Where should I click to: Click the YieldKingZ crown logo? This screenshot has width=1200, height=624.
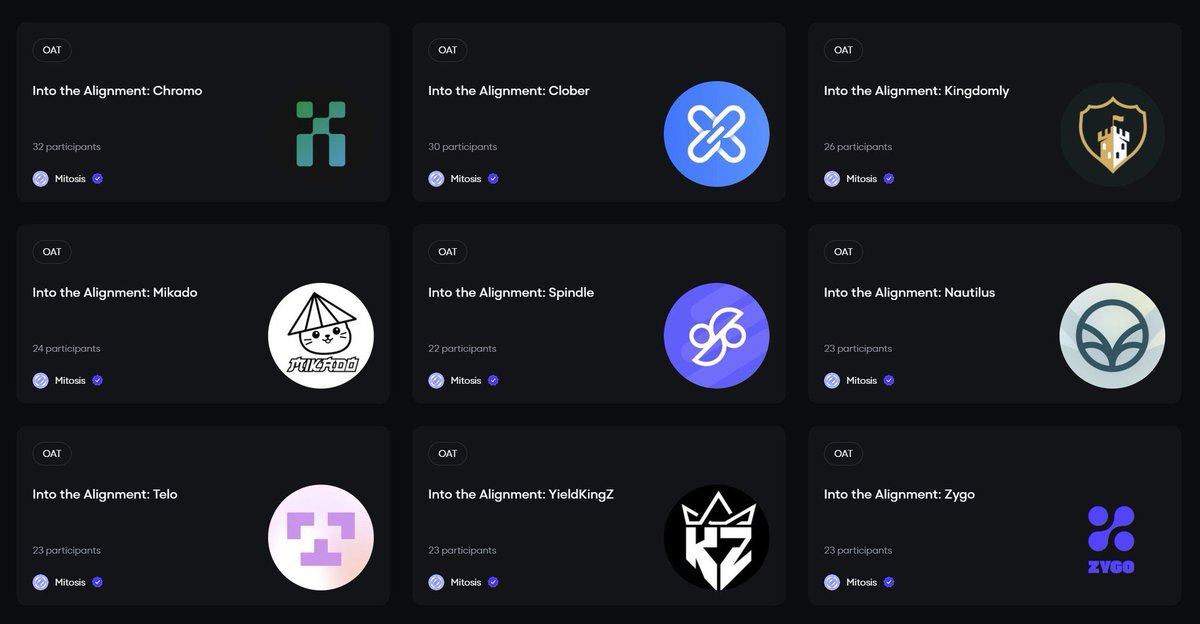point(717,538)
